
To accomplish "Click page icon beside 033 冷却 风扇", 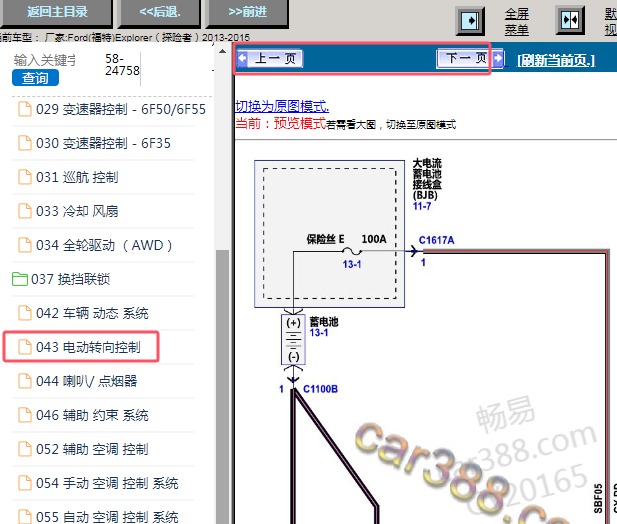I will pyautogui.click(x=25, y=211).
